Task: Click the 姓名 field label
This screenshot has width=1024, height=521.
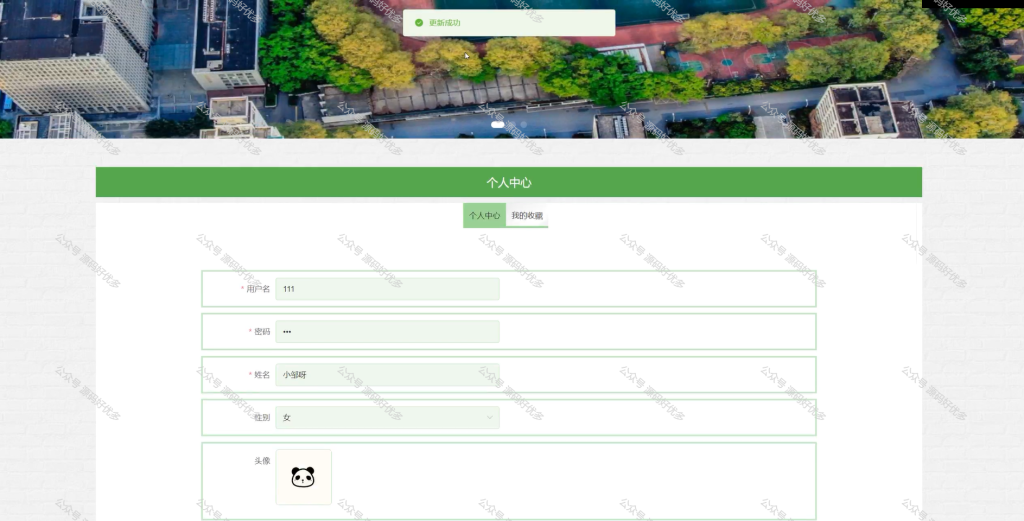Action: pyautogui.click(x=262, y=375)
